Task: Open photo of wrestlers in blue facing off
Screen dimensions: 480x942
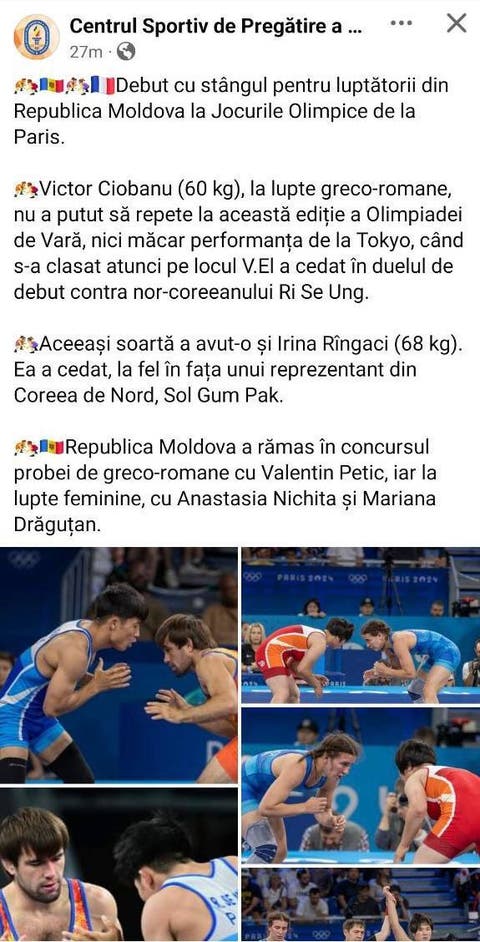Action: pos(119,665)
